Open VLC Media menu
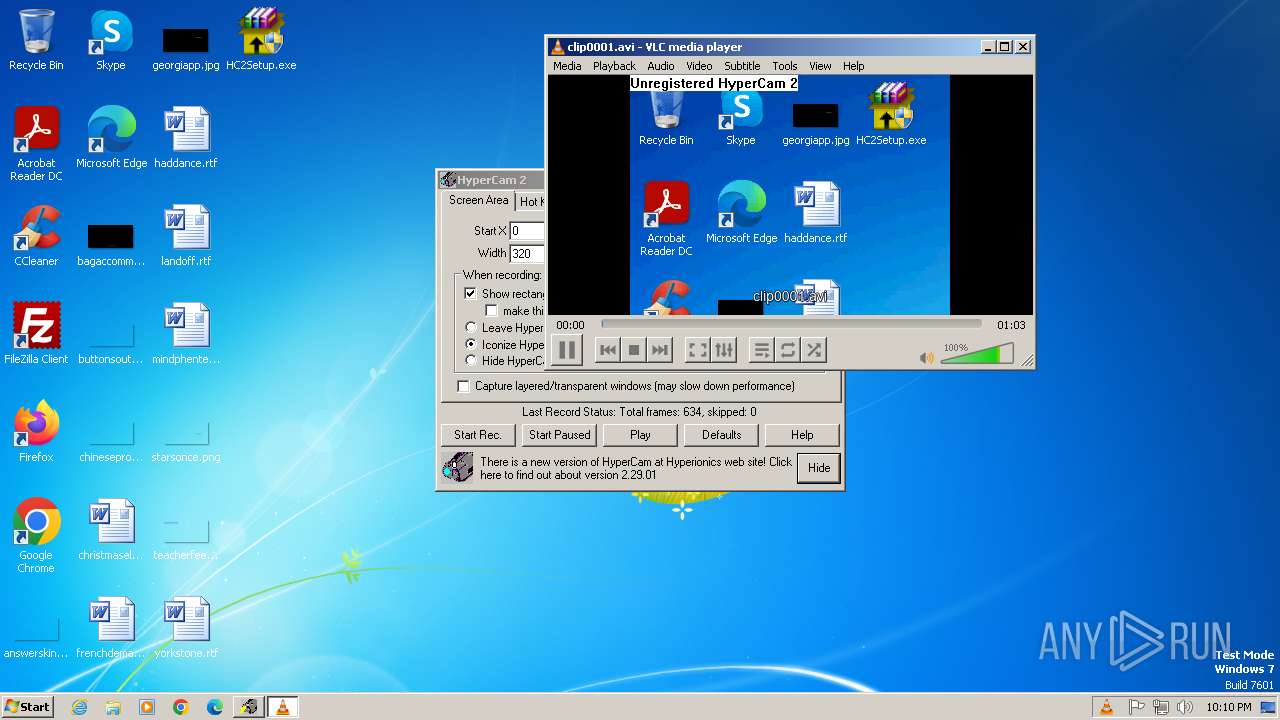Screen dimensions: 1280x720 [x=567, y=66]
